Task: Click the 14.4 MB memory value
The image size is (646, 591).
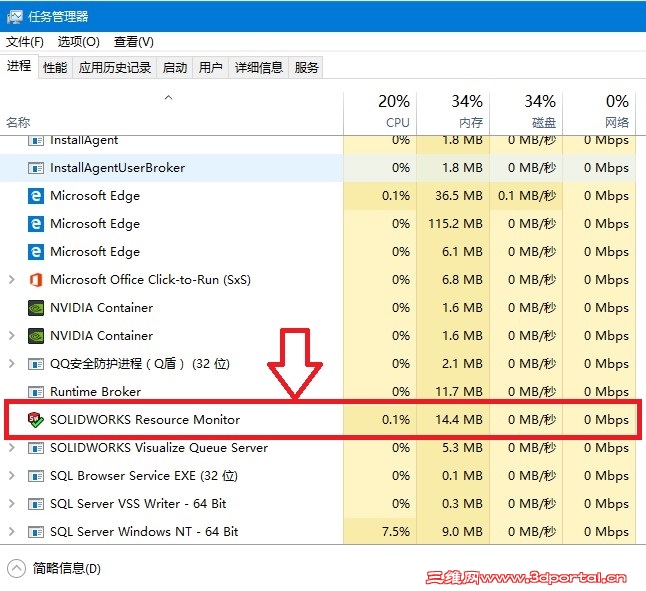Action: point(459,420)
